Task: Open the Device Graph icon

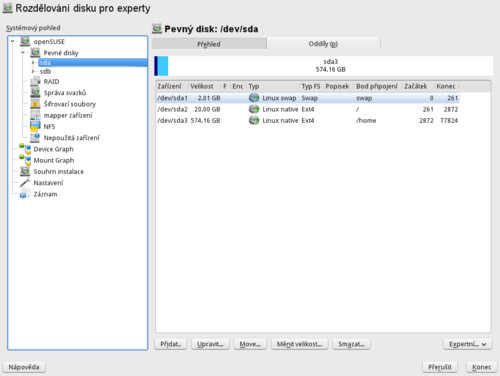Action: (x=25, y=149)
